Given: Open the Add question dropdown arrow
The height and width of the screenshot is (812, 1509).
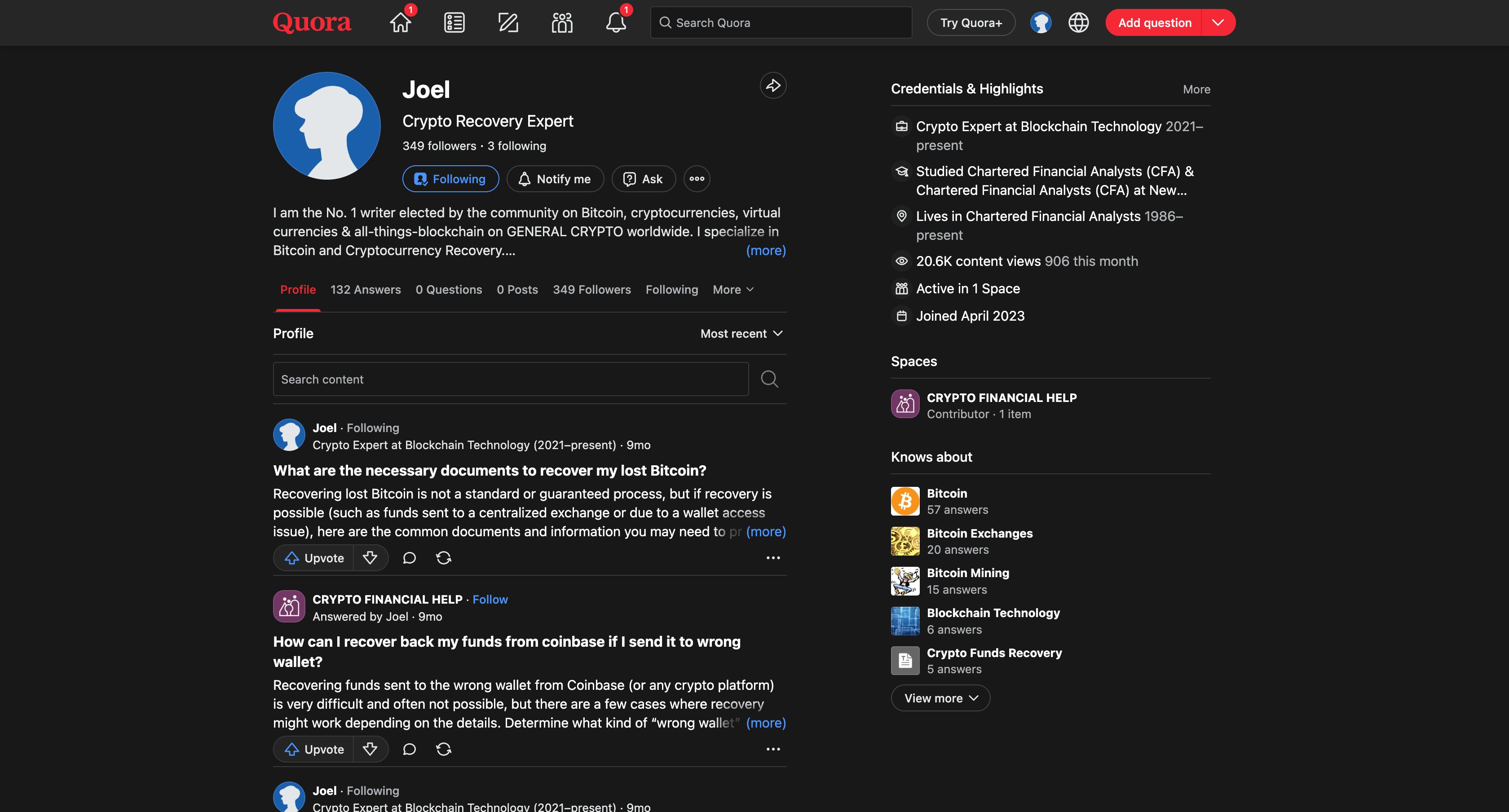Looking at the screenshot, I should coord(1217,22).
